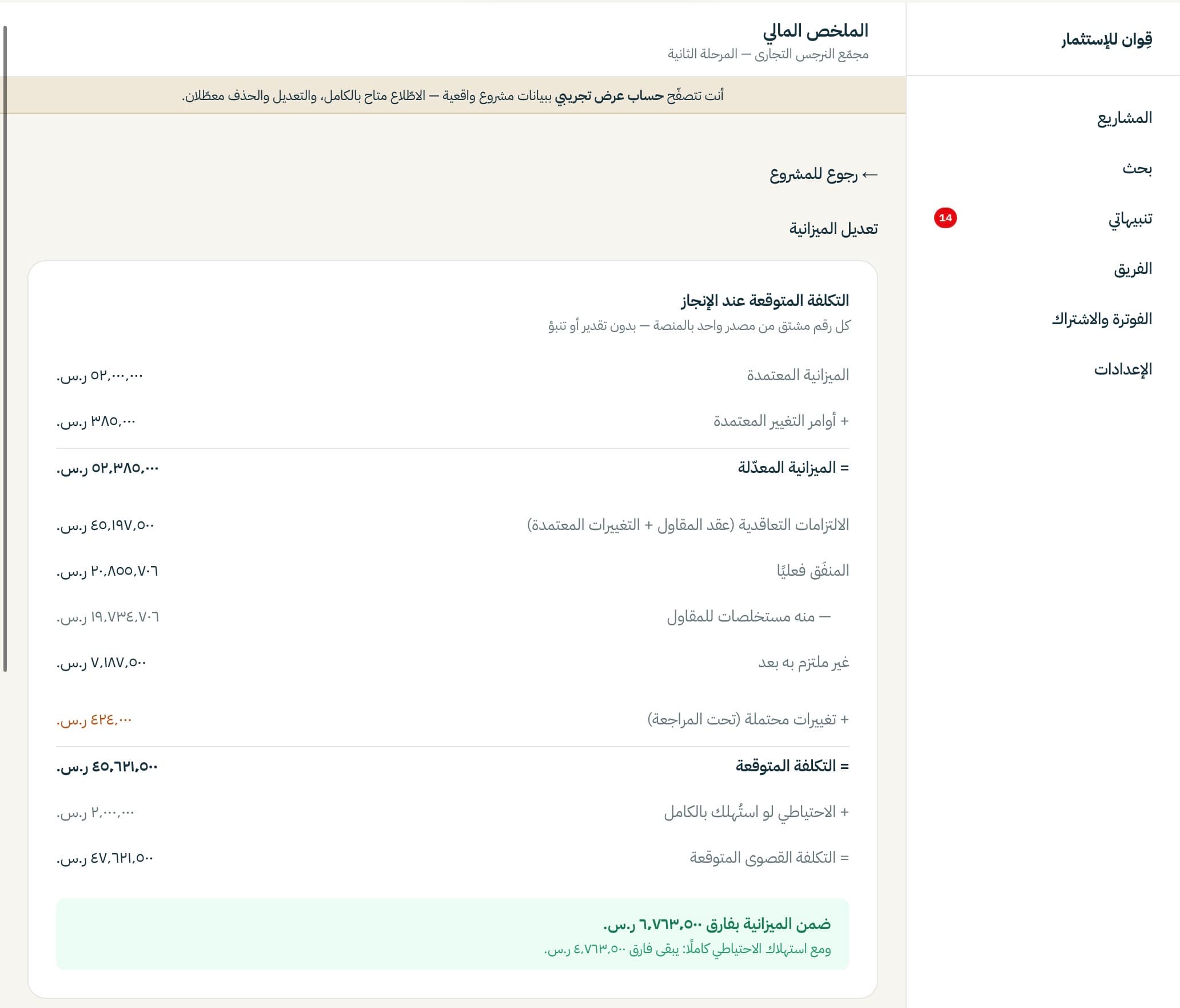Click the green ضمن الميزانية بفارق message

(x=717, y=924)
